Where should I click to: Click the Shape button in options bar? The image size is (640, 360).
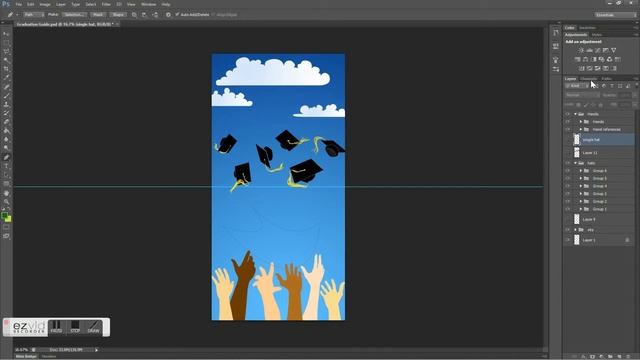click(x=118, y=15)
